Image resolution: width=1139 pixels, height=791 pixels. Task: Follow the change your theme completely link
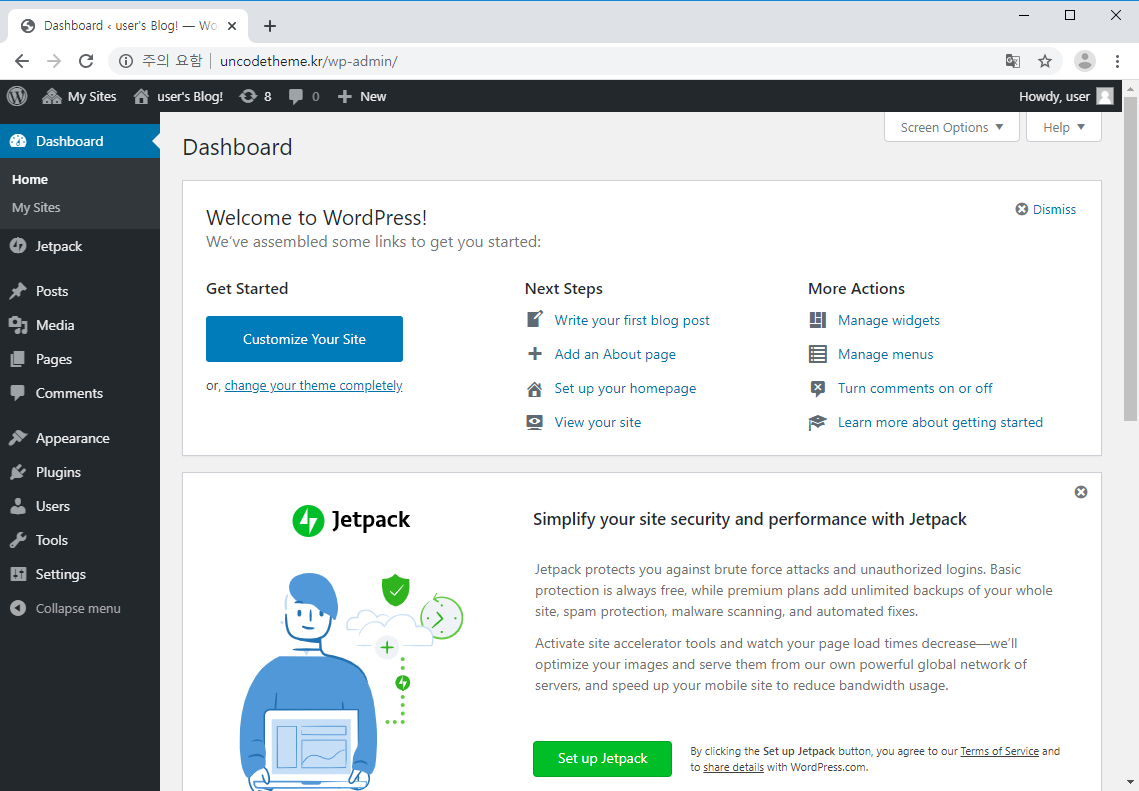point(313,386)
